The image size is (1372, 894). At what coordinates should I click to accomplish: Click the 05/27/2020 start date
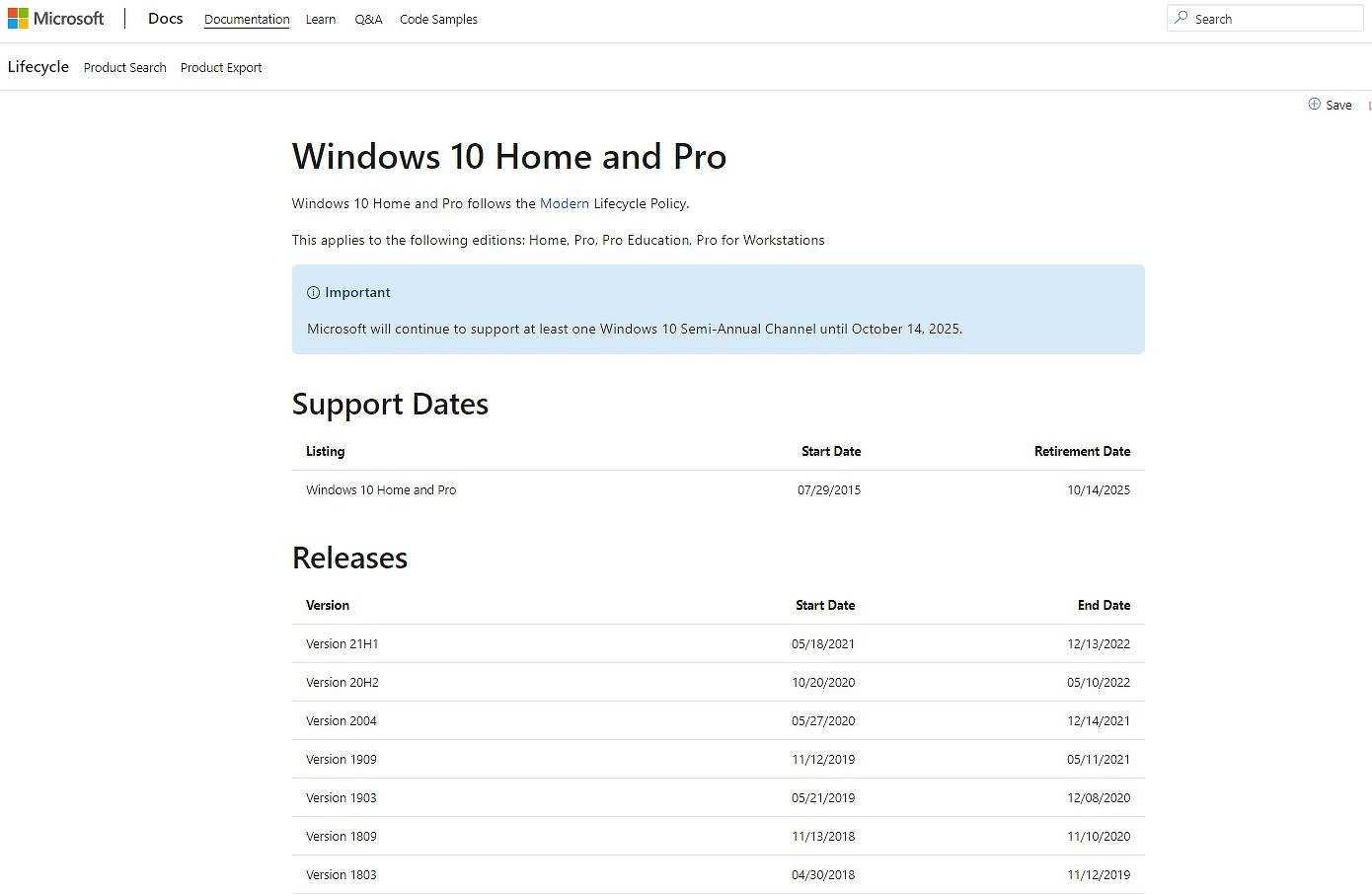823,720
